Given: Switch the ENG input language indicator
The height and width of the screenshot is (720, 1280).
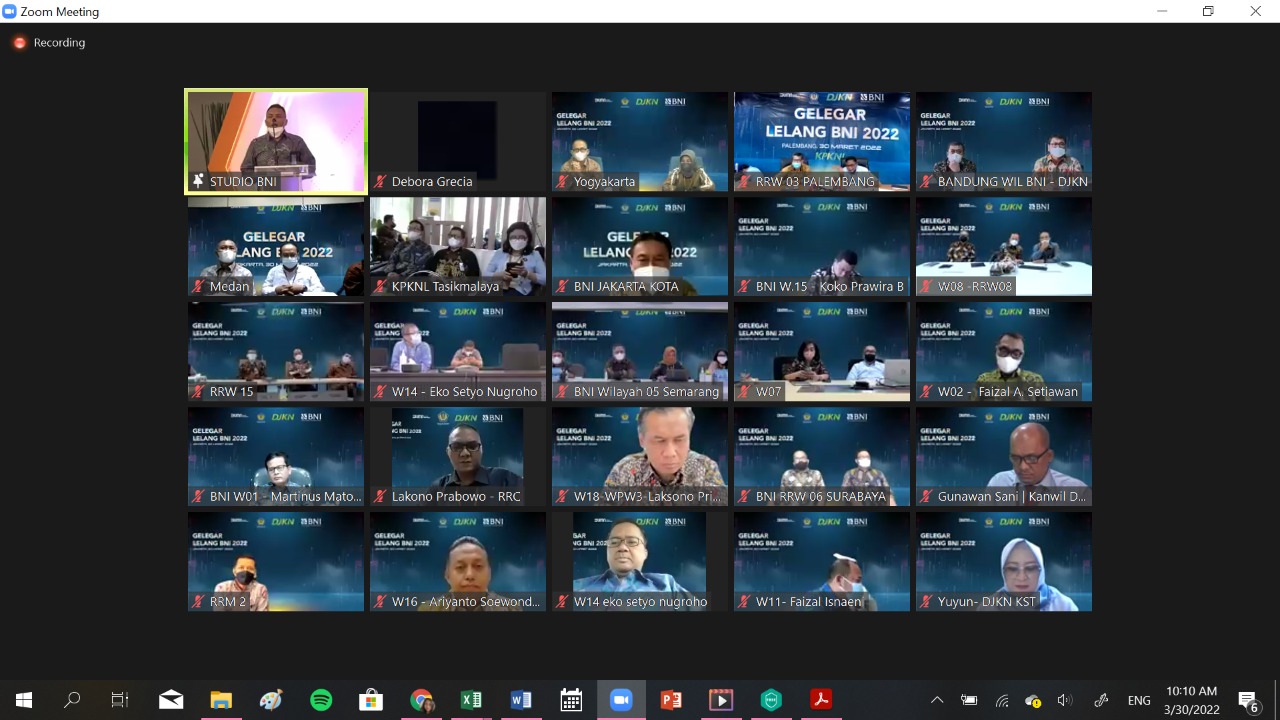Looking at the screenshot, I should click(1139, 700).
